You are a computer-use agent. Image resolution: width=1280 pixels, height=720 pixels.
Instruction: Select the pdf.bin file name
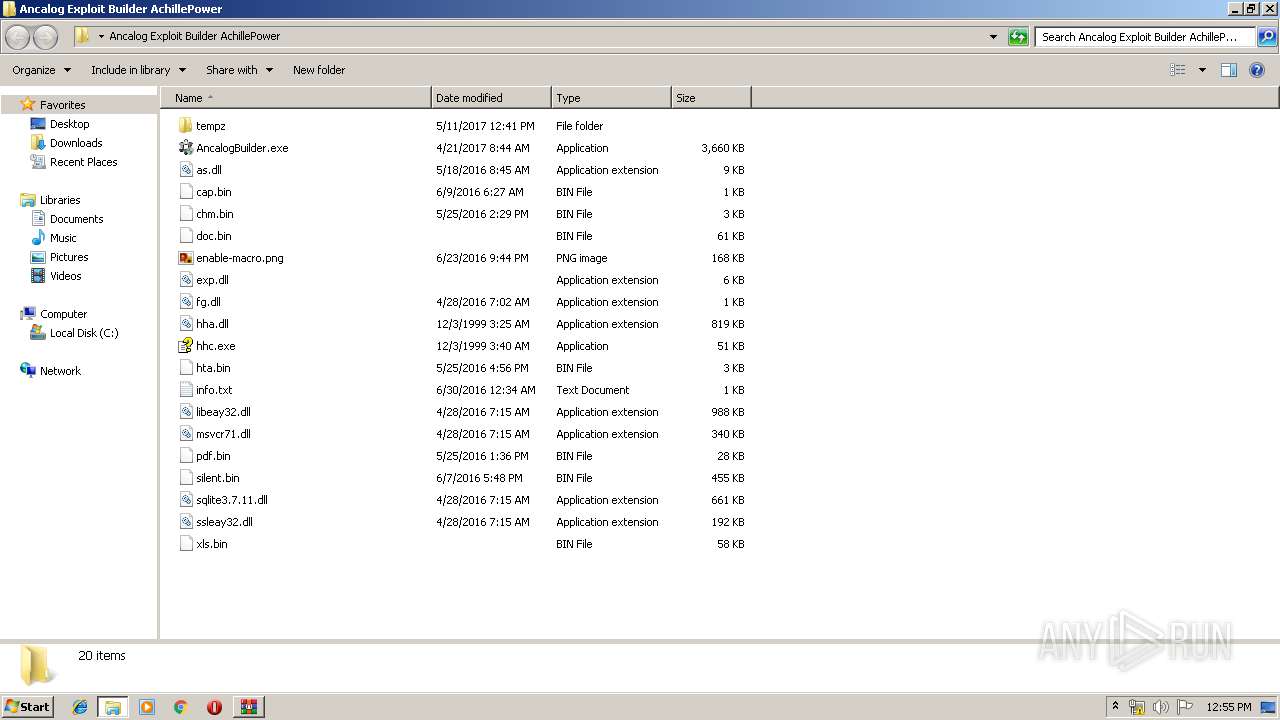click(213, 456)
